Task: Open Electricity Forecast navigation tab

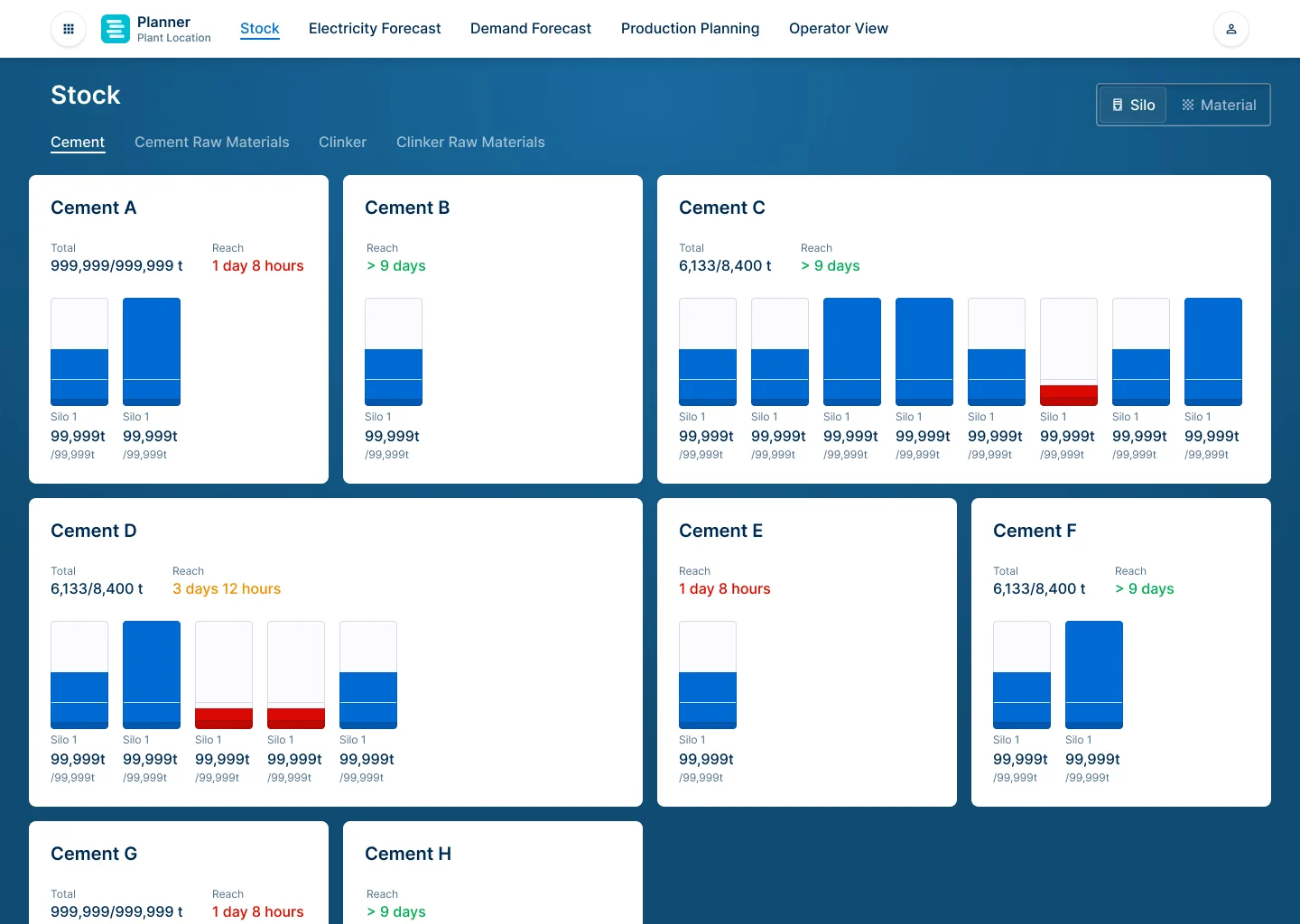Action: 375,29
